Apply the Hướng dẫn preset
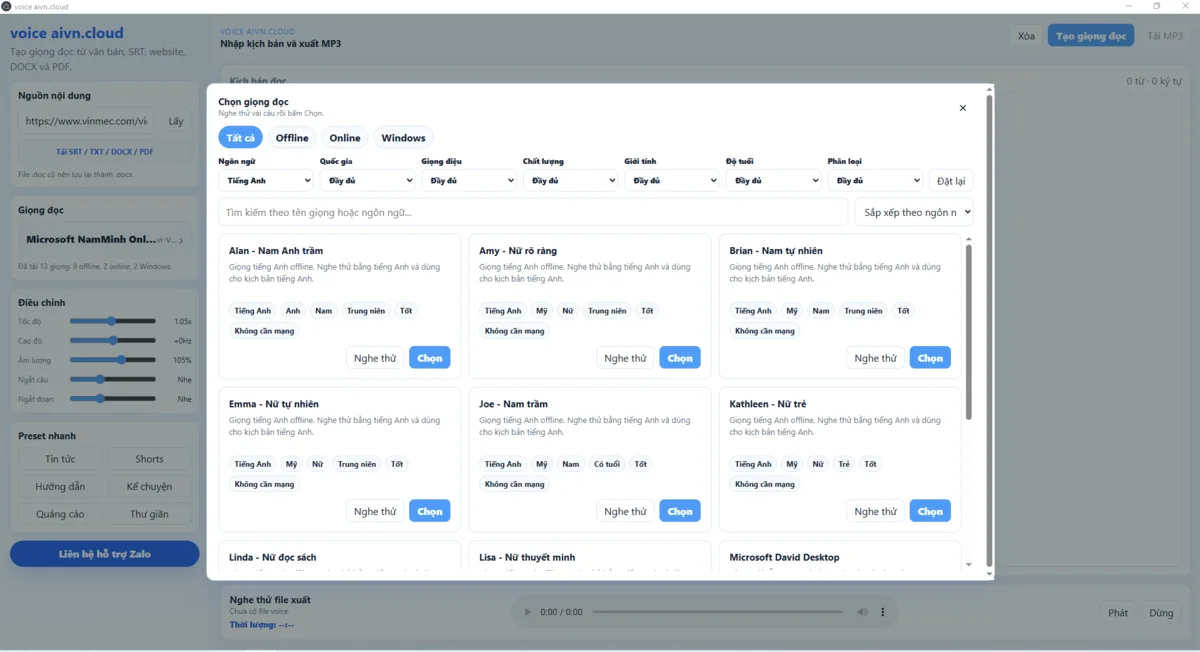Image resolution: width=1200 pixels, height=652 pixels. (x=60, y=487)
